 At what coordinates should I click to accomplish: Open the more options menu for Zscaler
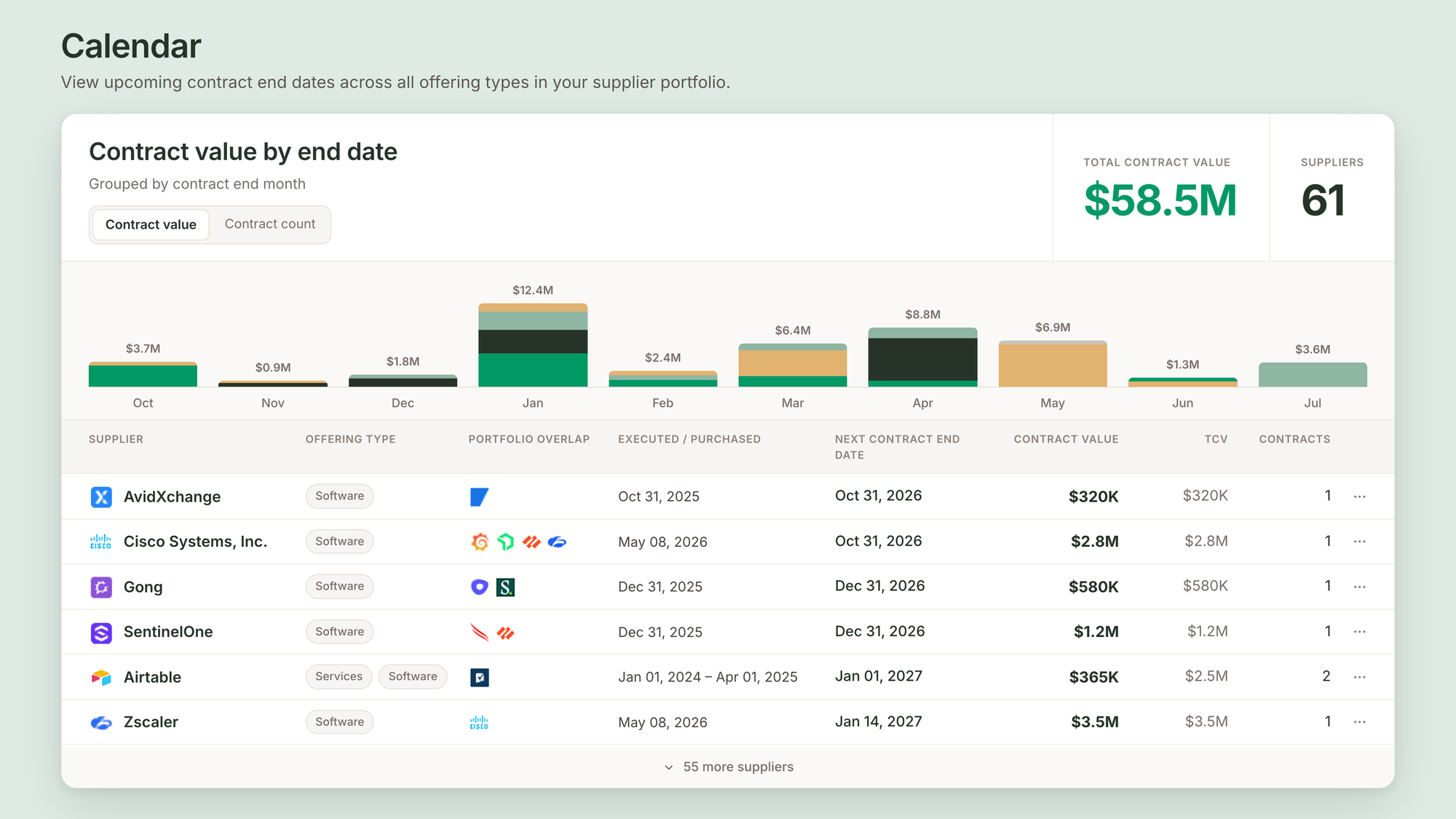pyautogui.click(x=1359, y=722)
